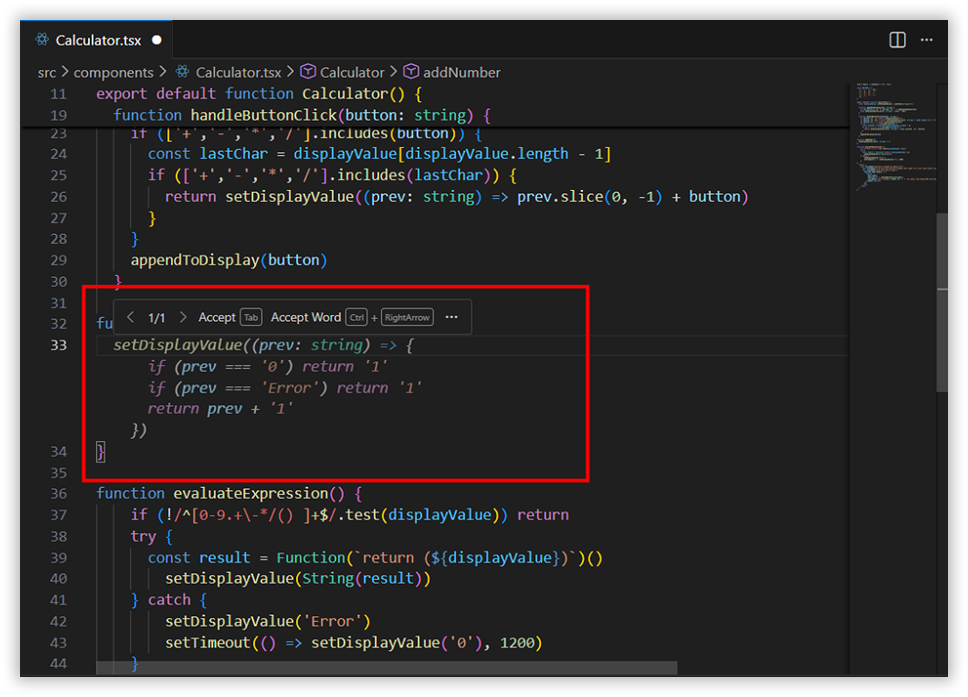The width and height of the screenshot is (968, 697).
Task: Open the Calculator.tsx breadcrumb item
Action: click(238, 73)
